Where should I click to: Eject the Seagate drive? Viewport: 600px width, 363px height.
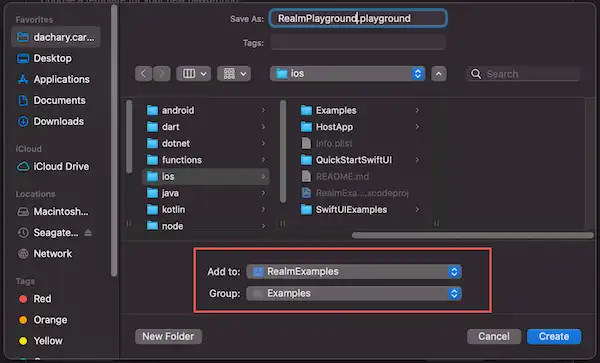click(88, 233)
